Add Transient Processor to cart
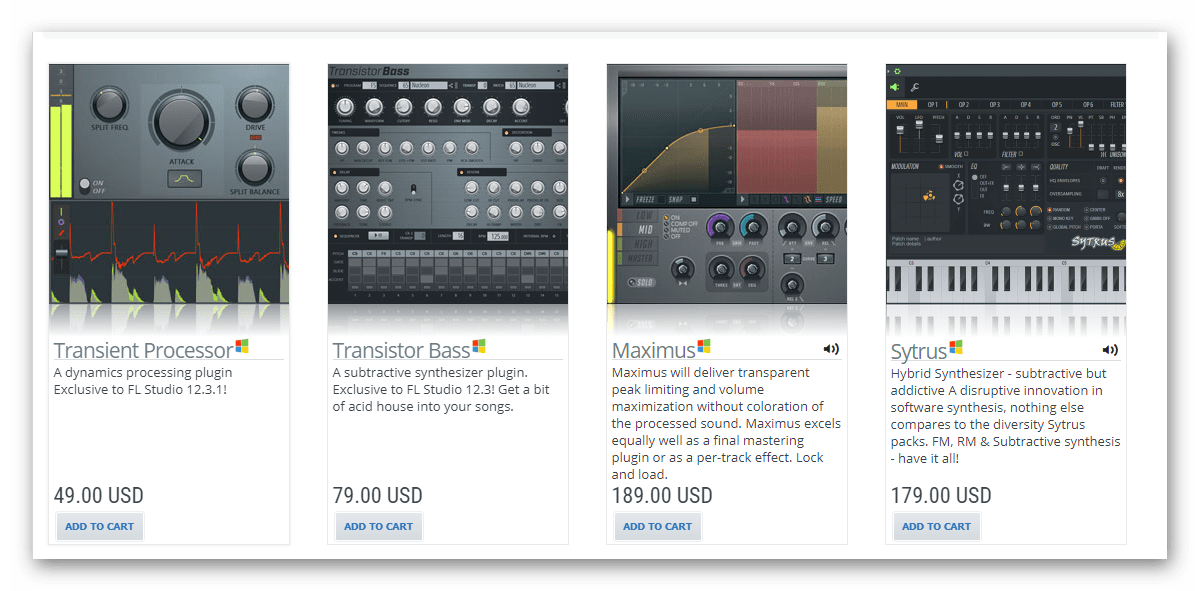 [x=99, y=526]
